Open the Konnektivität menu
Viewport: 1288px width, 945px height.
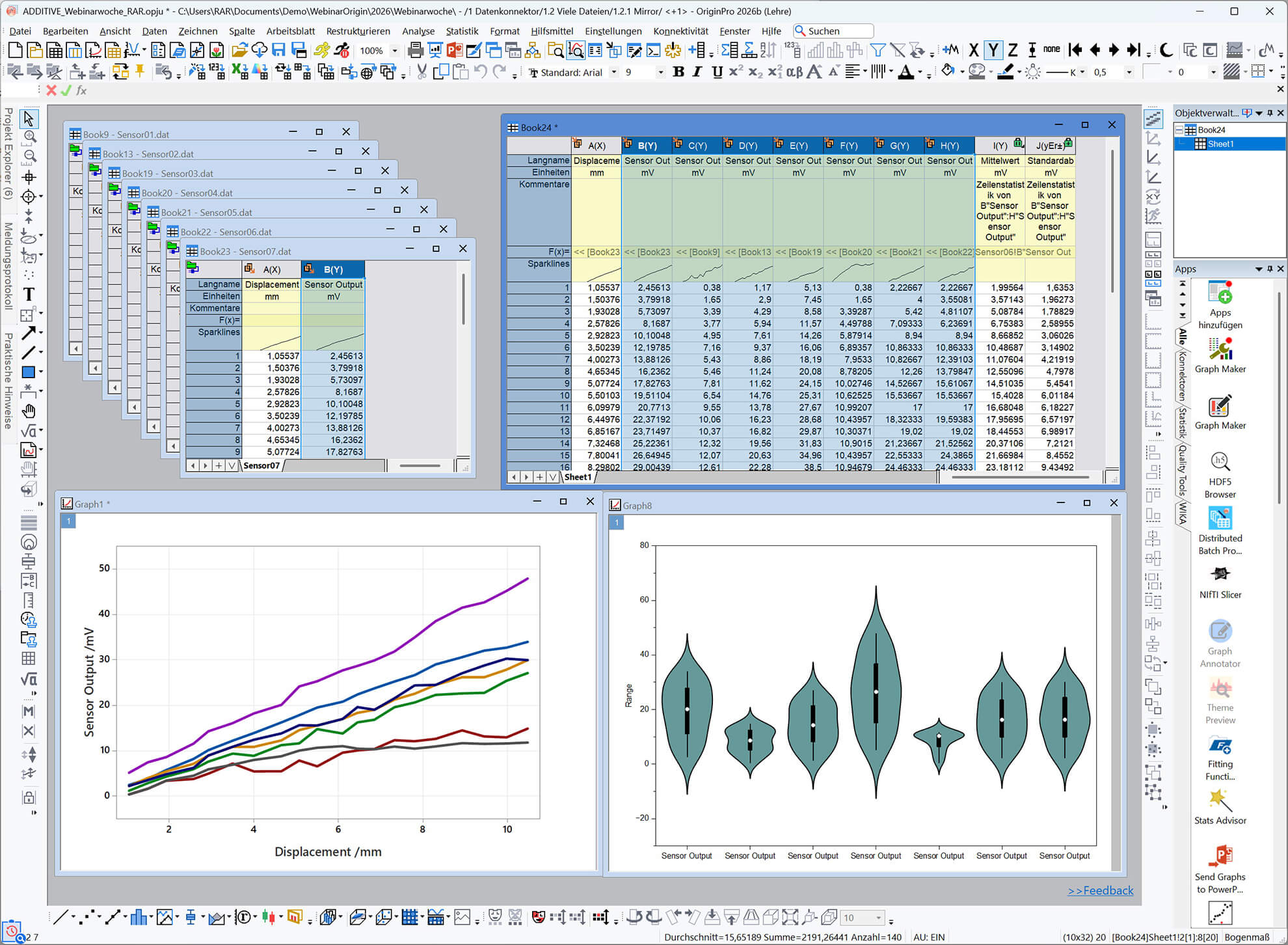pyautogui.click(x=680, y=31)
